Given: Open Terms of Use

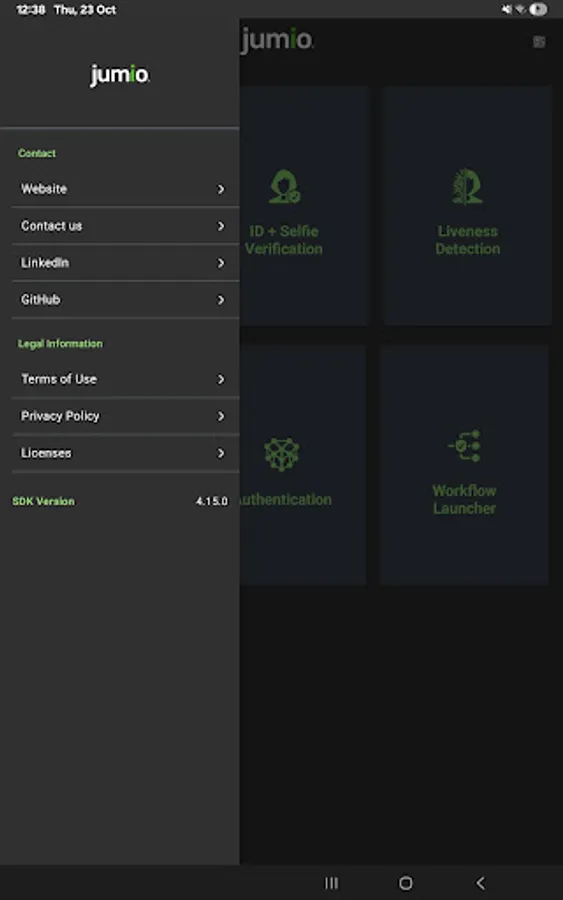Looking at the screenshot, I should 125,379.
